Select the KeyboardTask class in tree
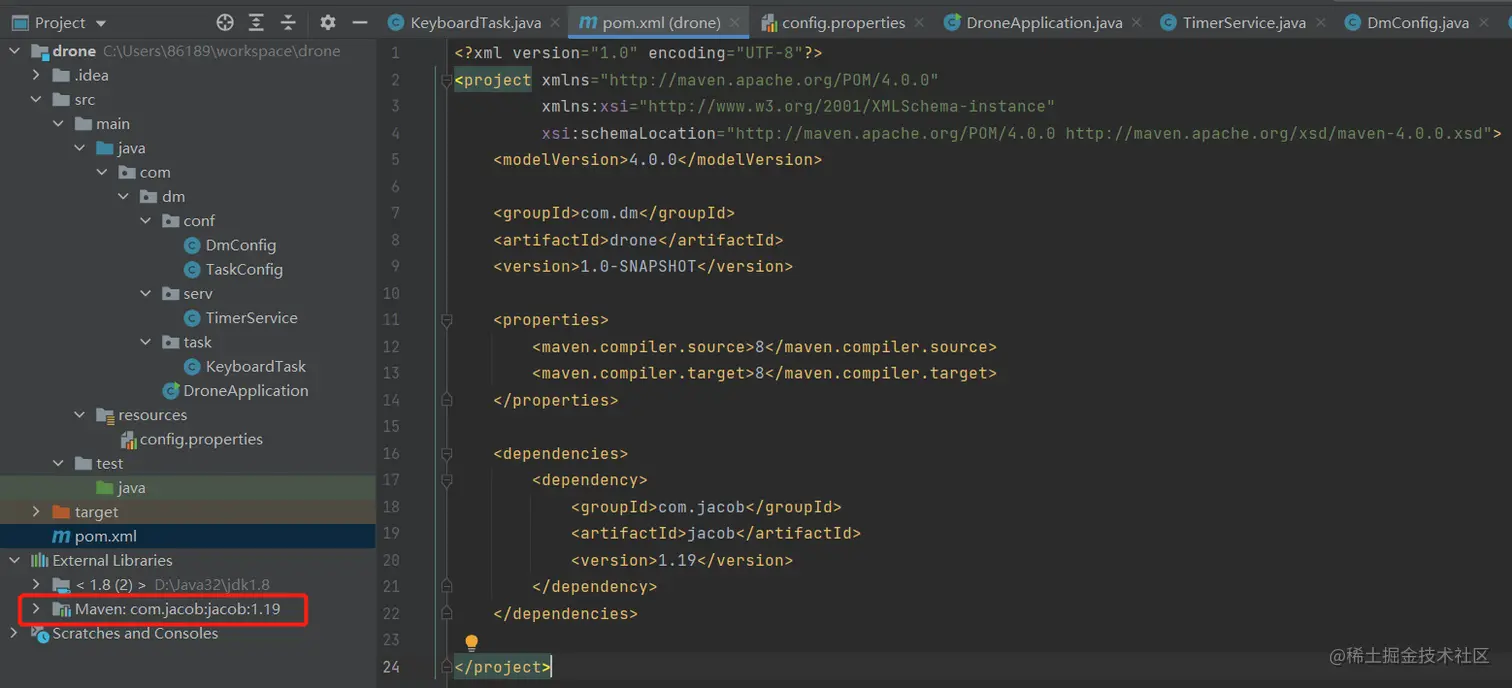Image resolution: width=1512 pixels, height=688 pixels. pos(245,366)
